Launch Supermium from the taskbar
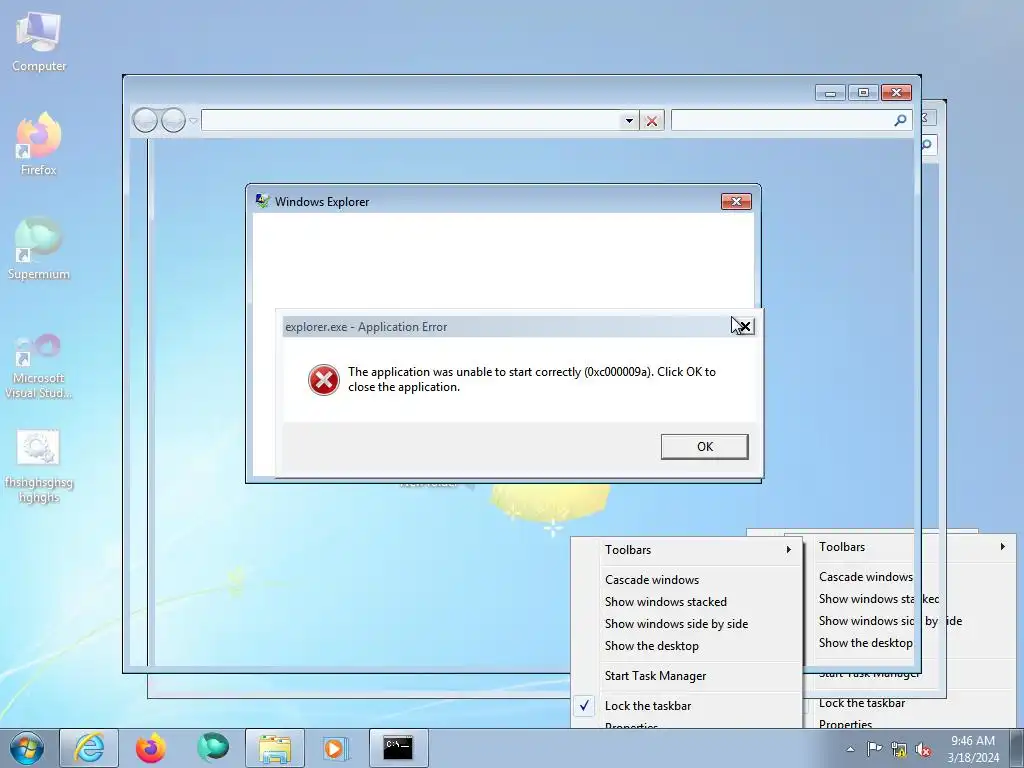The image size is (1024, 768). (213, 748)
